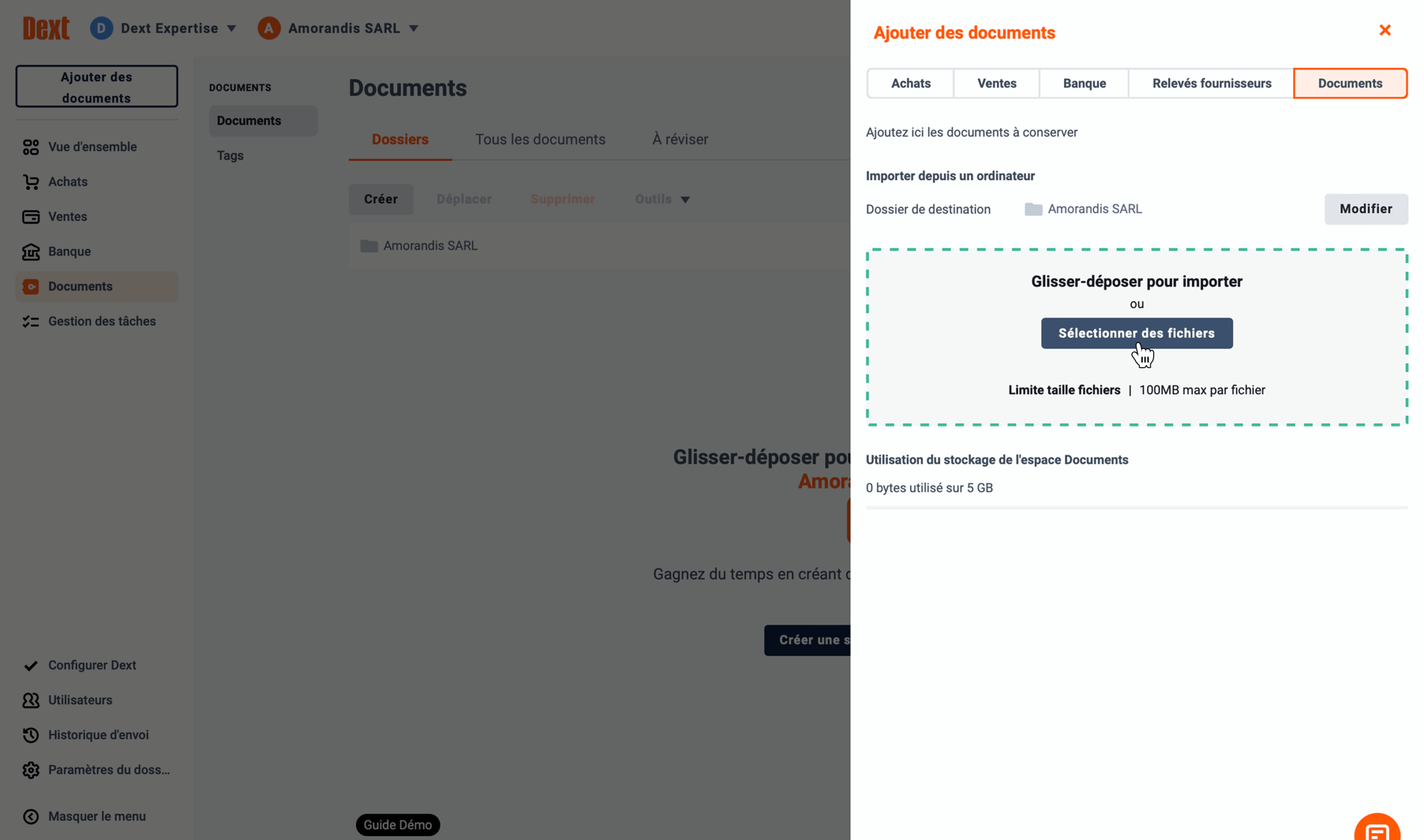Click the Ventes card icon
1424x840 pixels.
pos(31,217)
